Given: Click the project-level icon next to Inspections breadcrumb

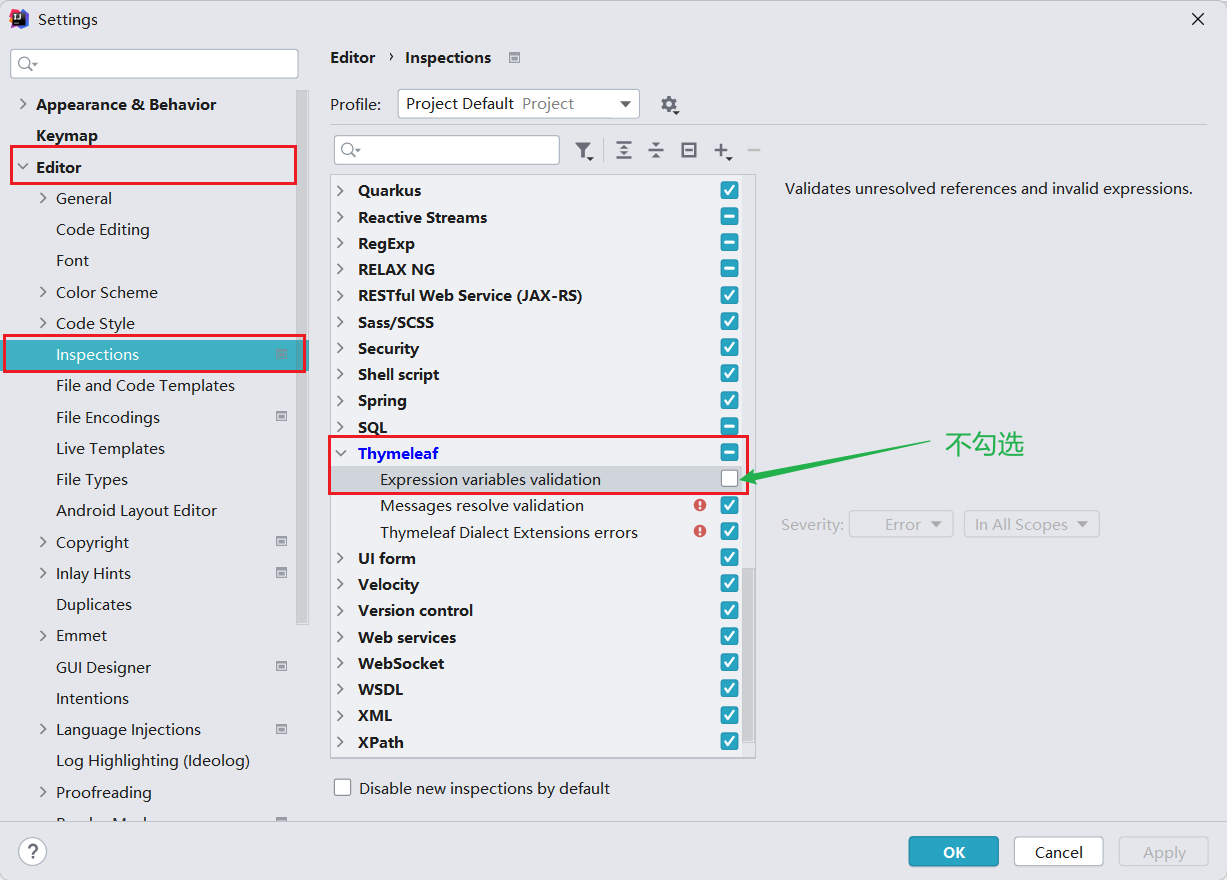Looking at the screenshot, I should point(514,58).
